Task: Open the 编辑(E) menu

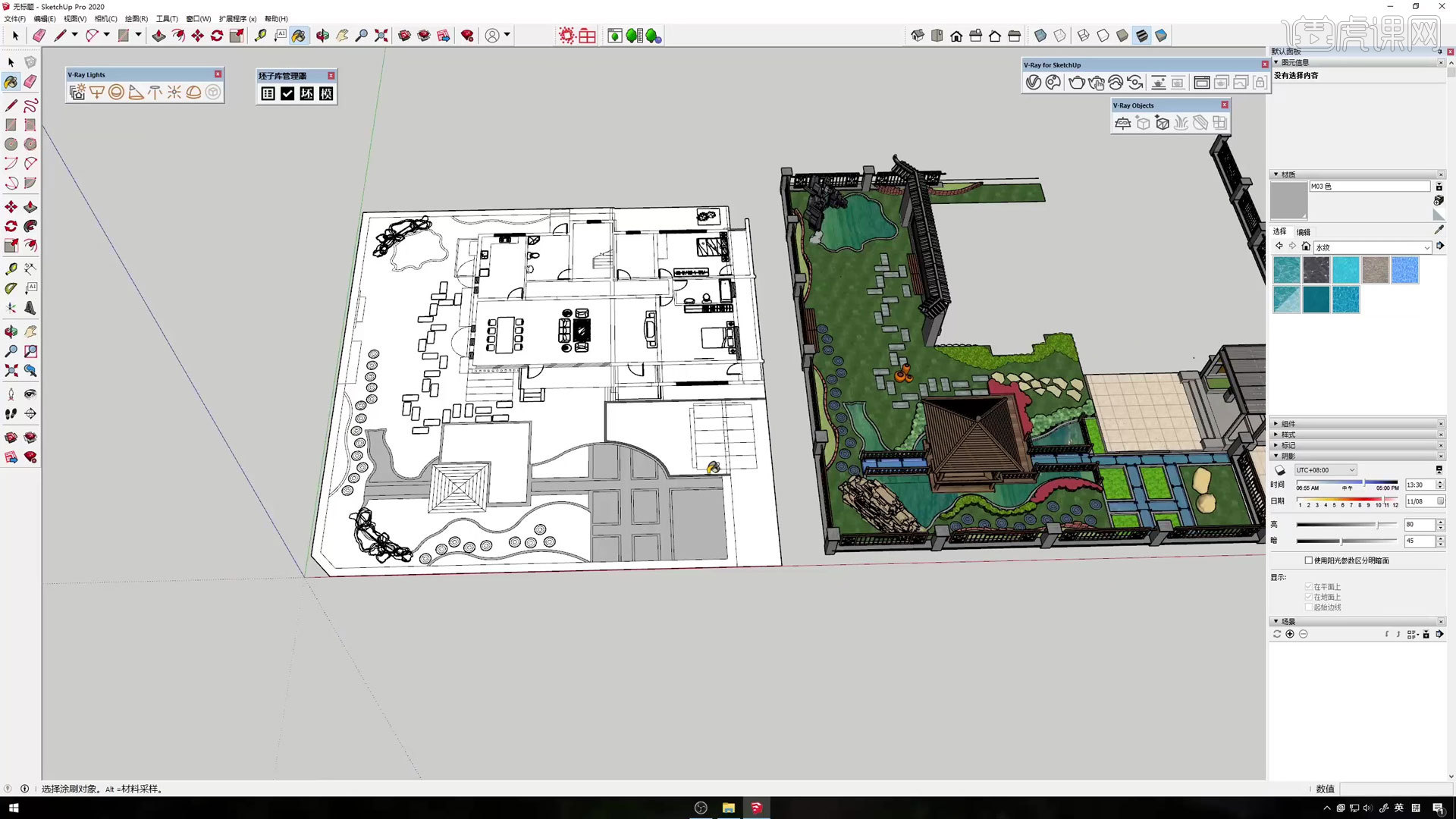Action: (45, 19)
